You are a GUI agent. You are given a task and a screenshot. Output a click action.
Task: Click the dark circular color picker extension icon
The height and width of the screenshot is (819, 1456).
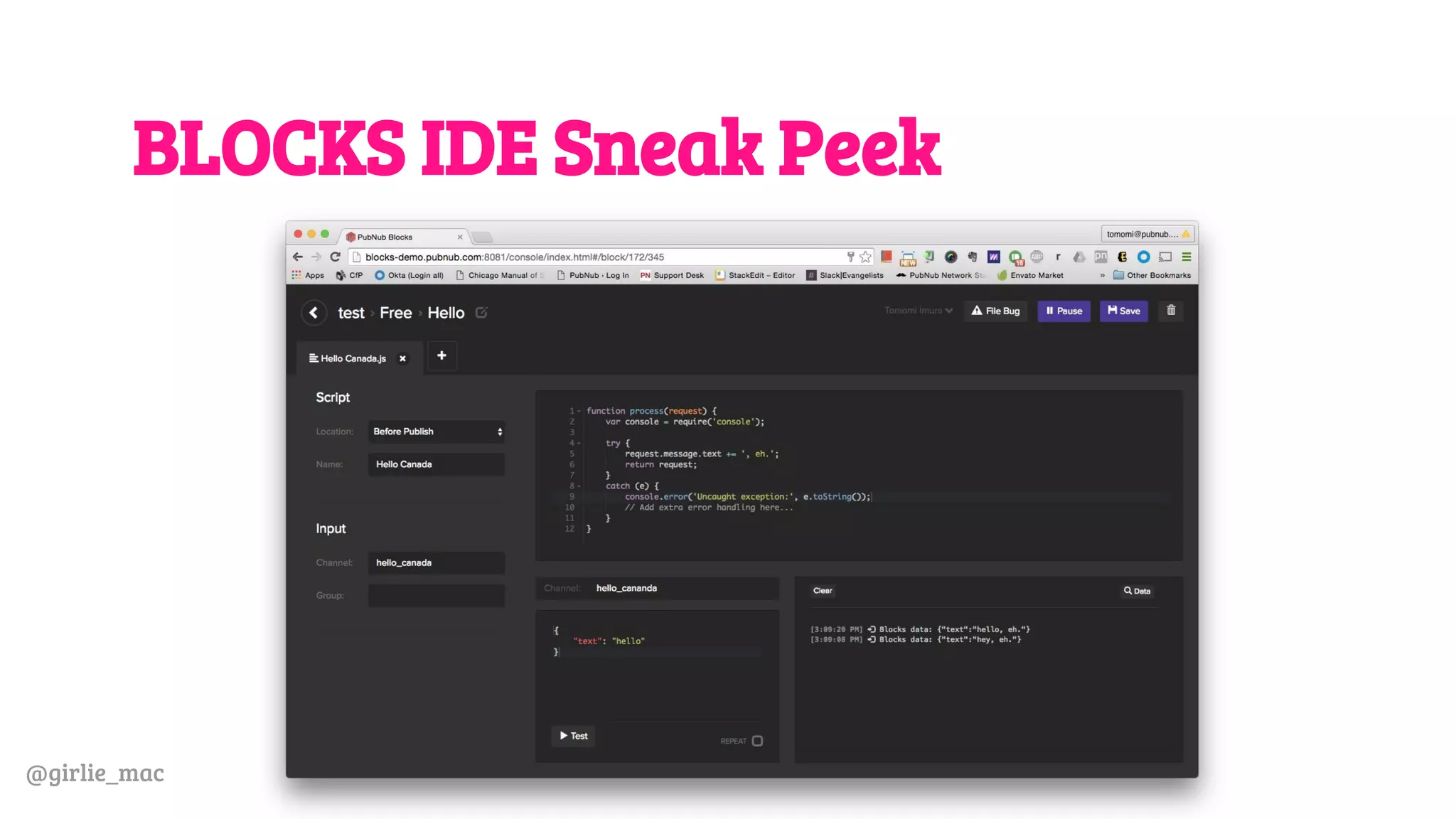pos(951,257)
